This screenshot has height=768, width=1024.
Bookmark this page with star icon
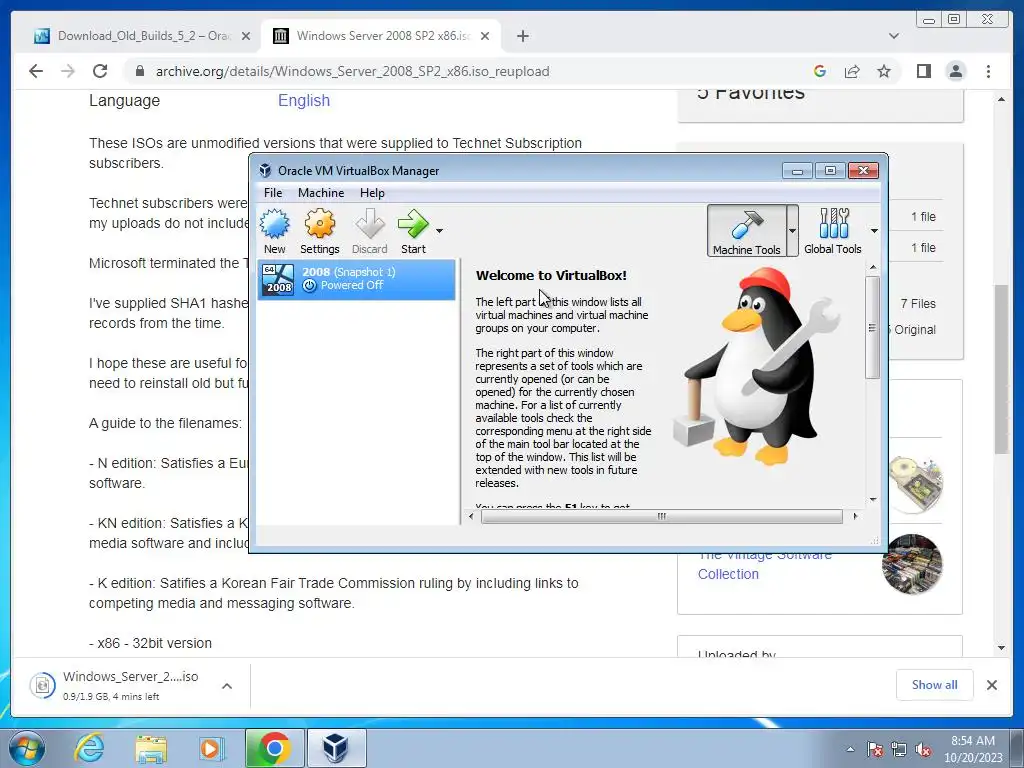pos(884,71)
